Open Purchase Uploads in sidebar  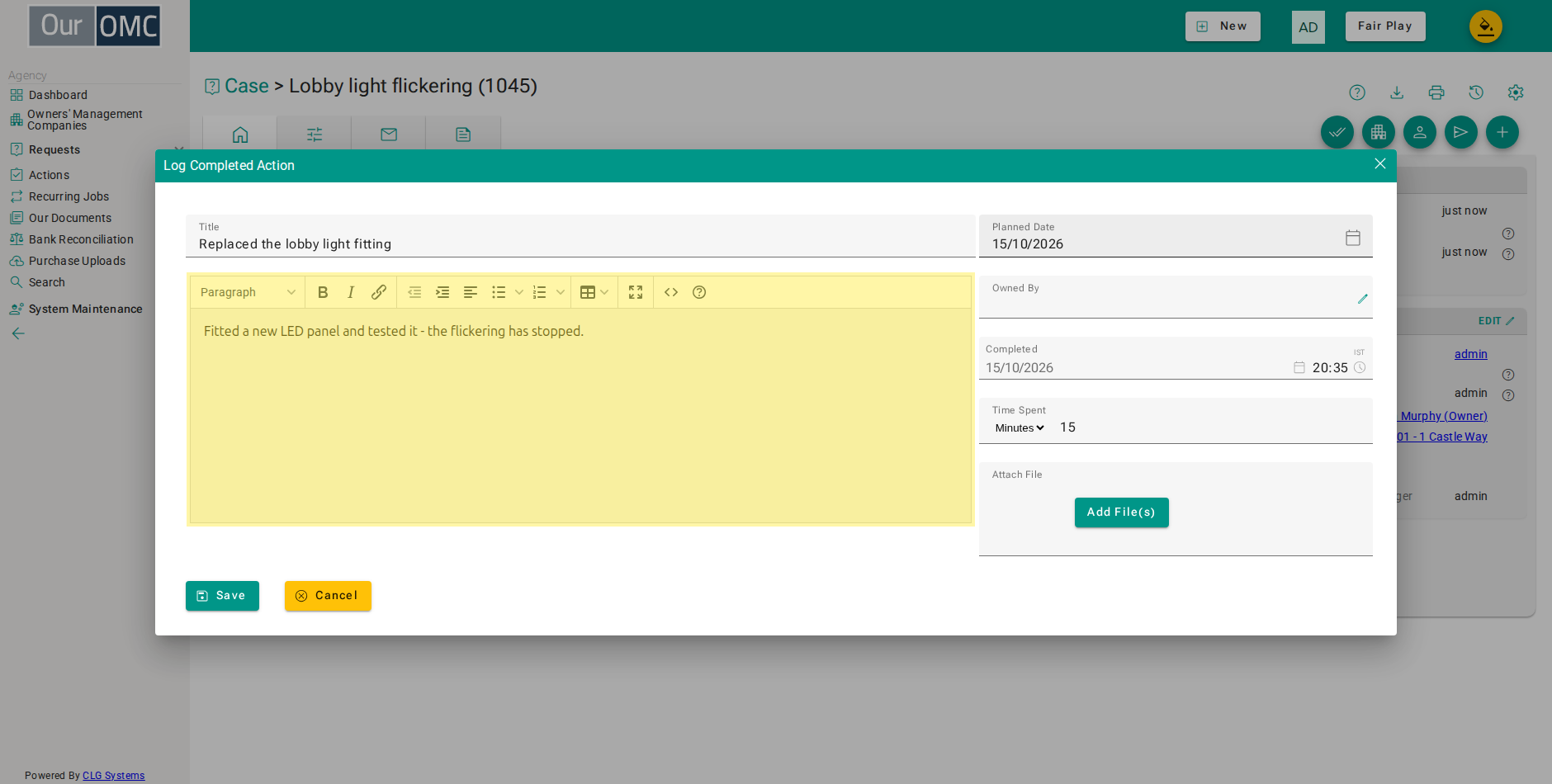(77, 261)
